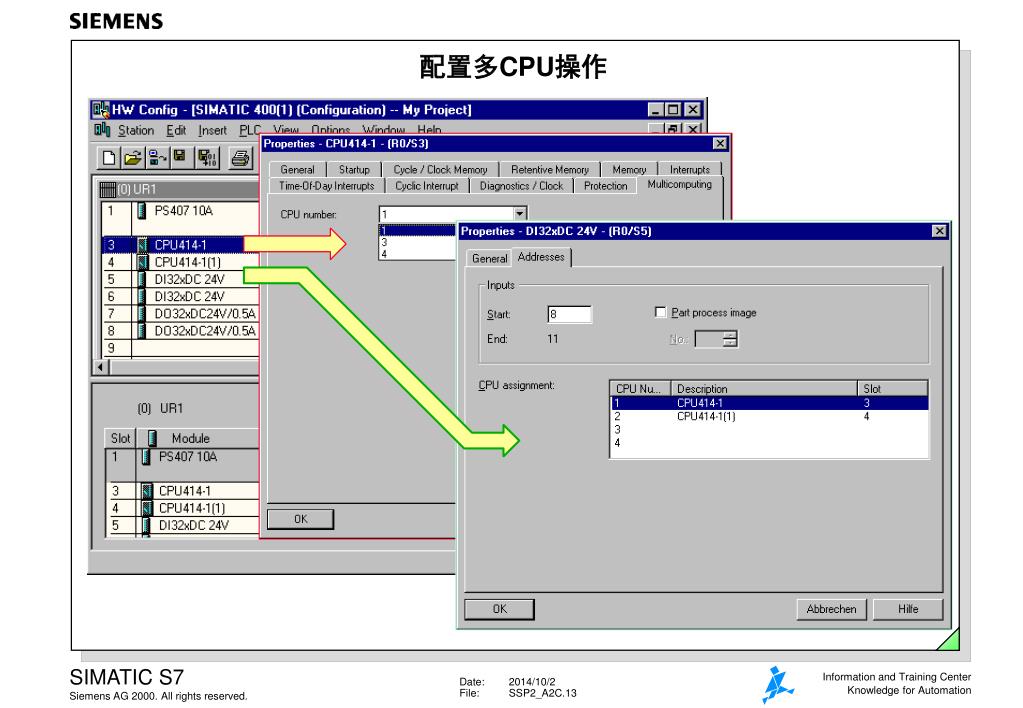1023x708 pixels.
Task: Open the CPU number dropdown arrow
Action: click(519, 213)
